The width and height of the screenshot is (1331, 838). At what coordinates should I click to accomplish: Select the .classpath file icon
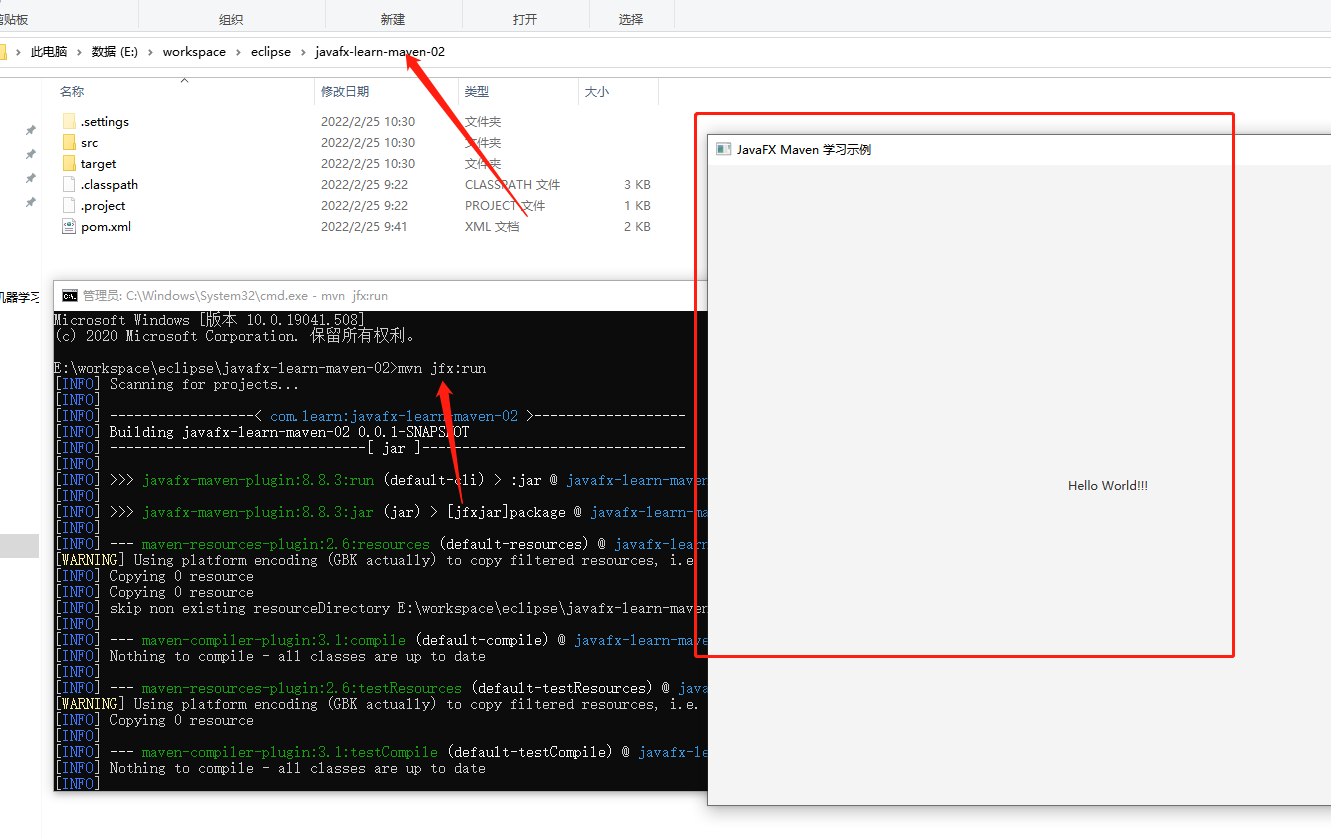point(69,185)
